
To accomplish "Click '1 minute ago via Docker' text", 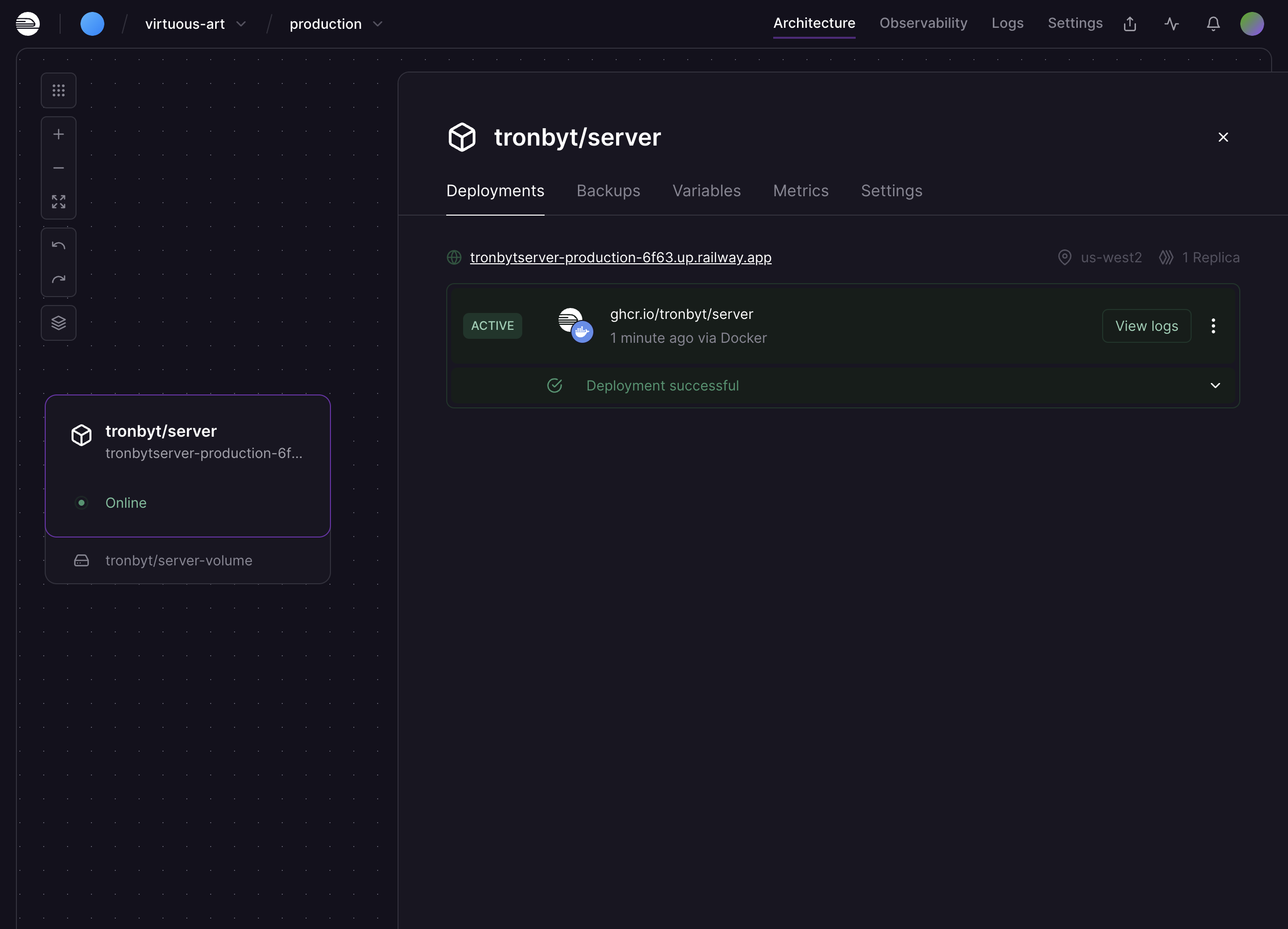I will coord(688,338).
